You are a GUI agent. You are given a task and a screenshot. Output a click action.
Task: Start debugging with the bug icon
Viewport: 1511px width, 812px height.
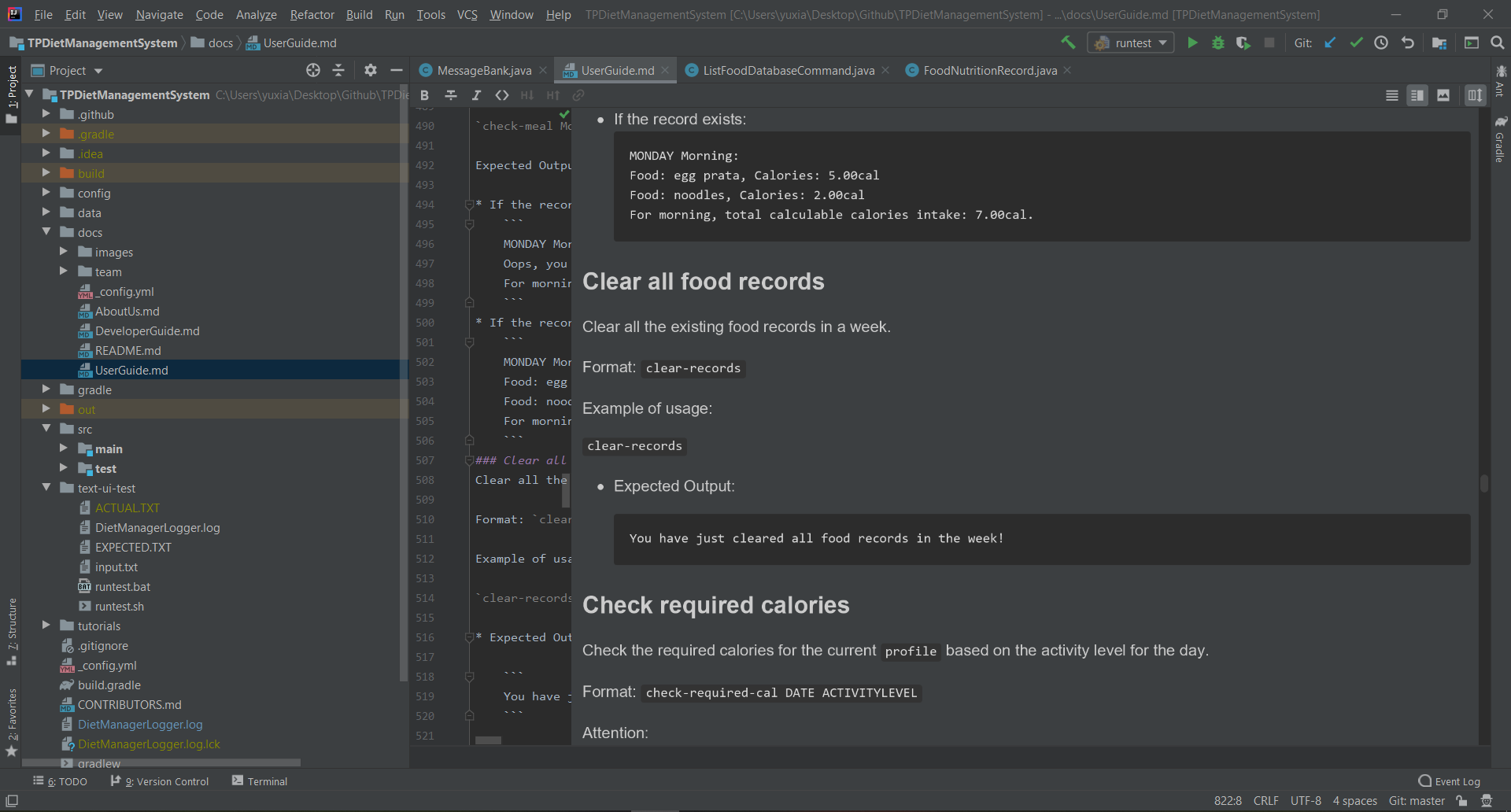click(1218, 42)
